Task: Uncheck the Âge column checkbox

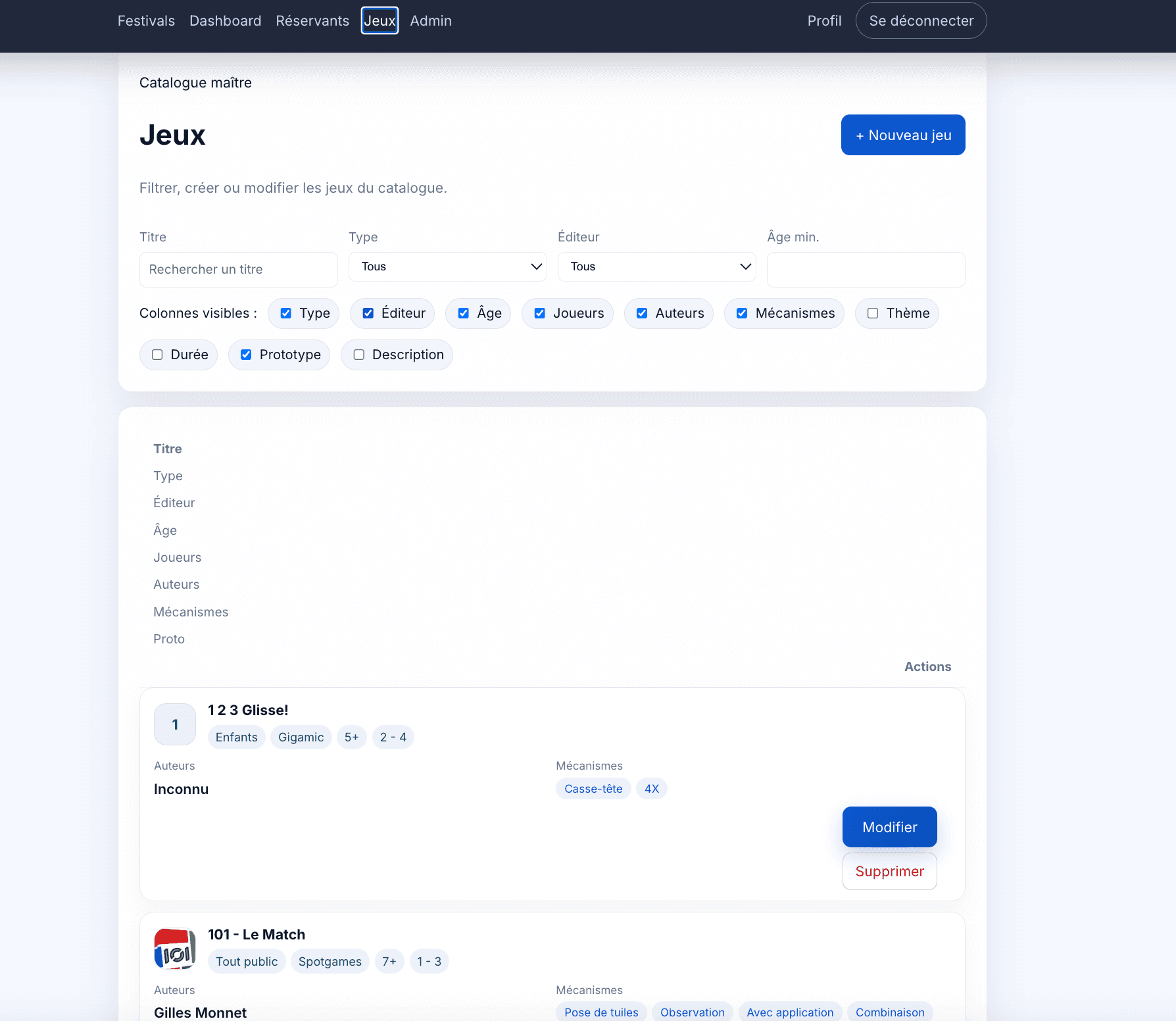Action: [464, 313]
